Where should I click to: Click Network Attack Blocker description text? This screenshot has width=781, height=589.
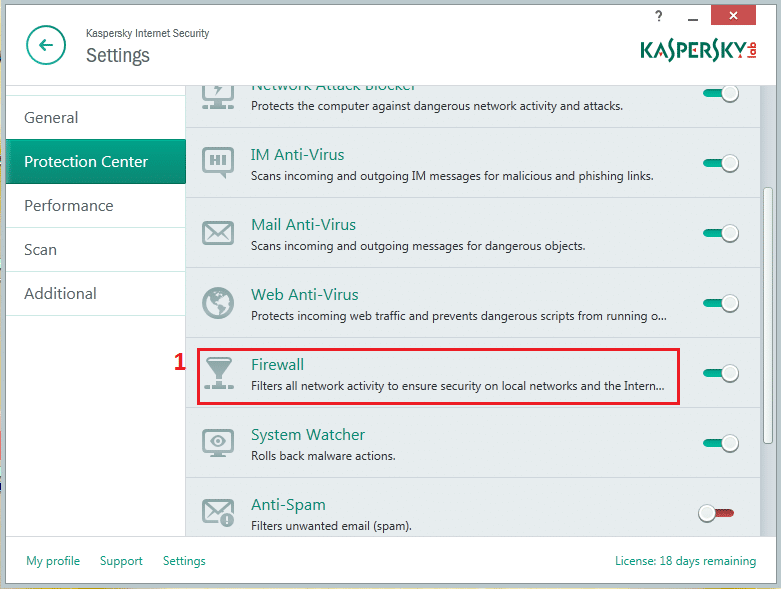pos(437,106)
